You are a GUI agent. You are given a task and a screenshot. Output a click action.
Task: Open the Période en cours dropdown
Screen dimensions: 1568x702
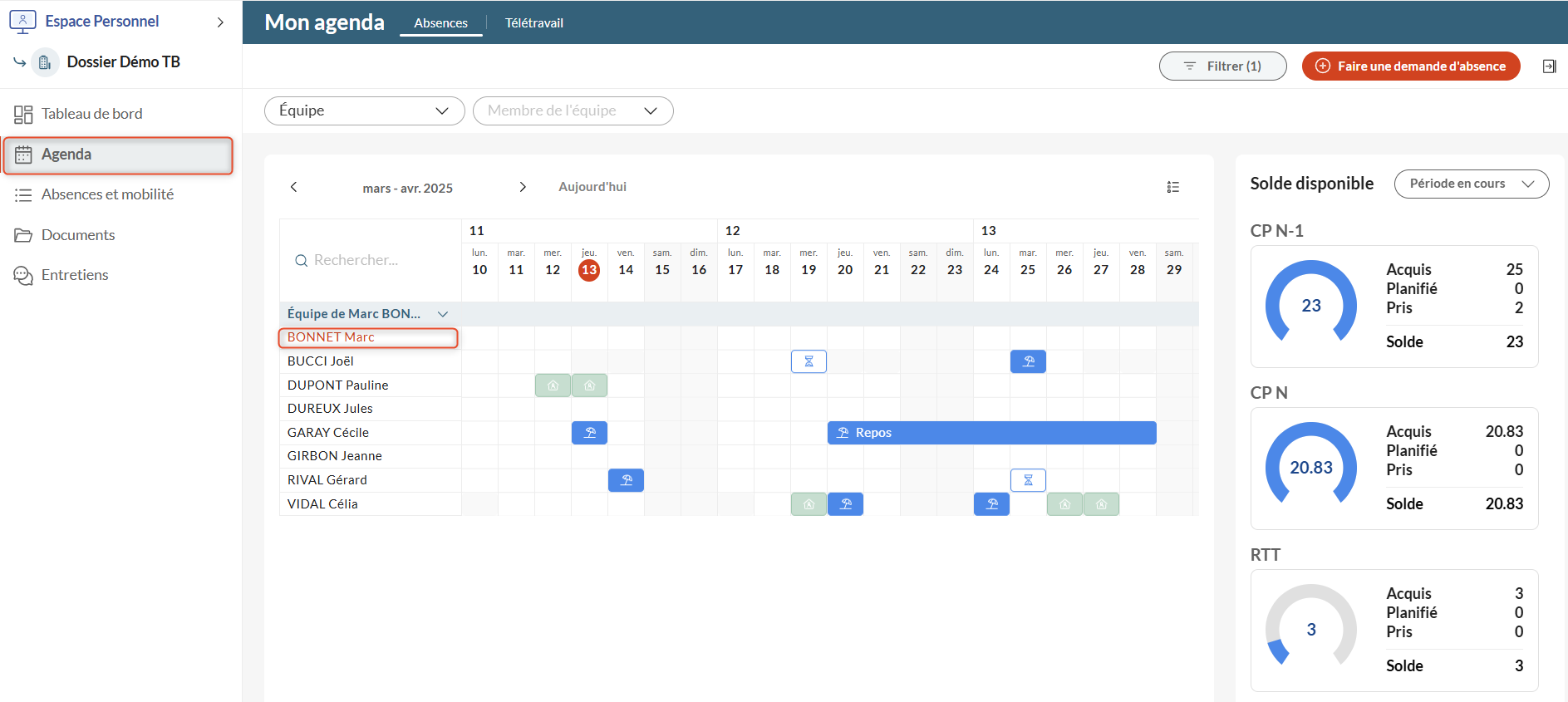(x=1471, y=184)
